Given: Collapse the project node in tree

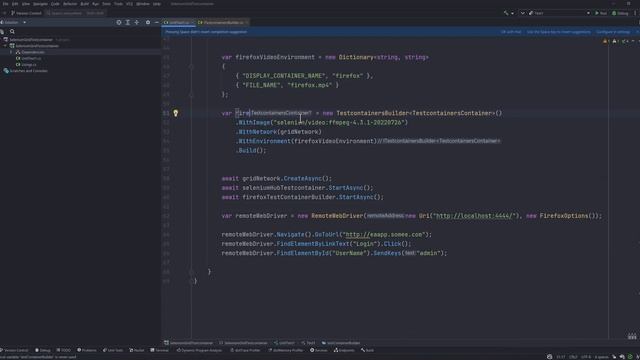Looking at the screenshot, I should pyautogui.click(x=5, y=46).
